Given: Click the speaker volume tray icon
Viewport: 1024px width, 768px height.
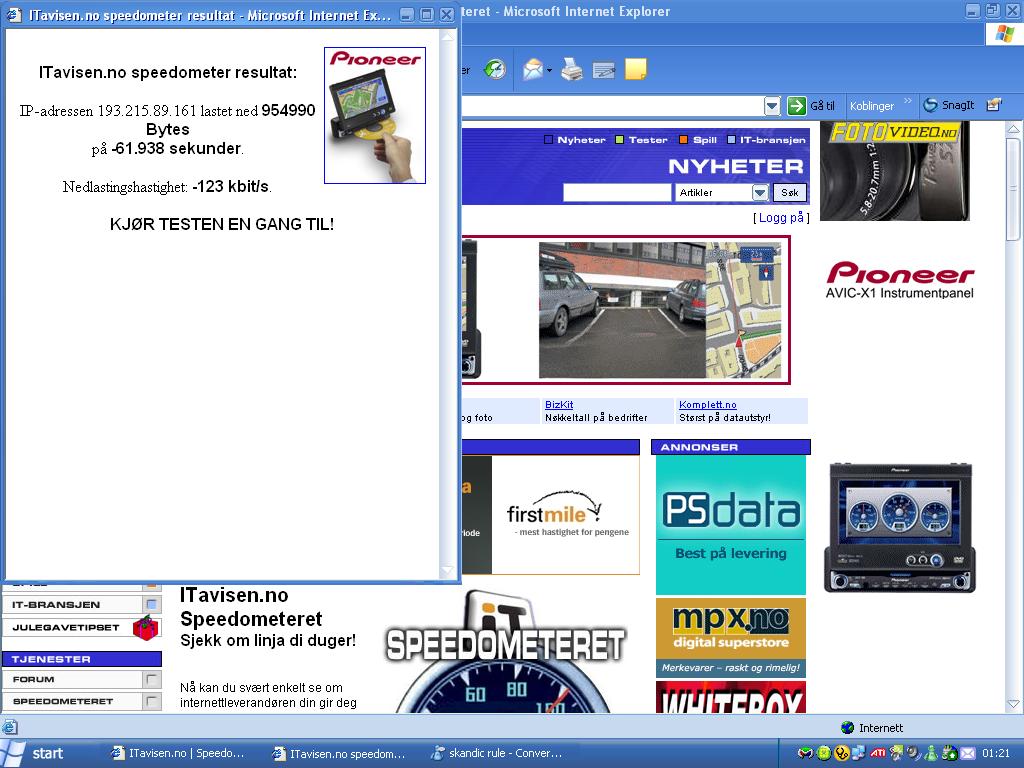Looking at the screenshot, I should coord(913,753).
